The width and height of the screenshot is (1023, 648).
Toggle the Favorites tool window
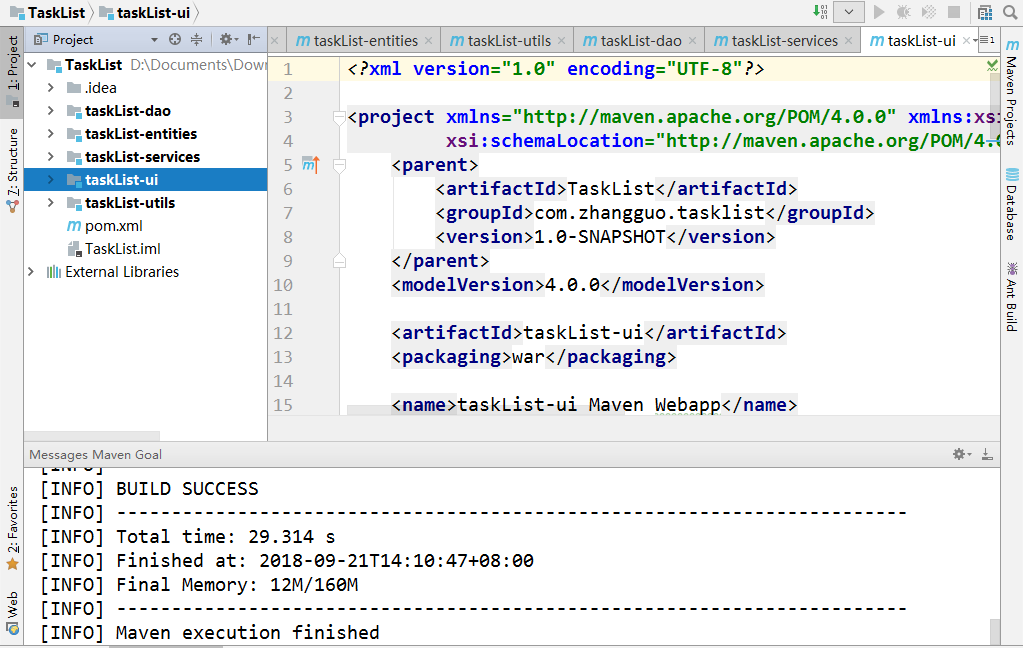click(x=12, y=529)
